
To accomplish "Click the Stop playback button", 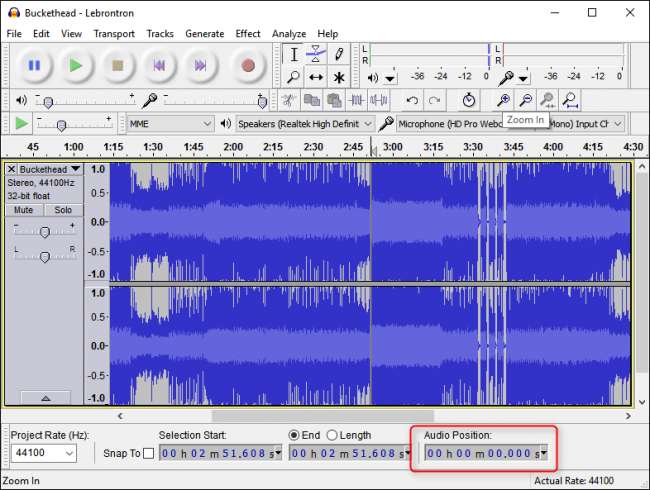I will coord(117,66).
